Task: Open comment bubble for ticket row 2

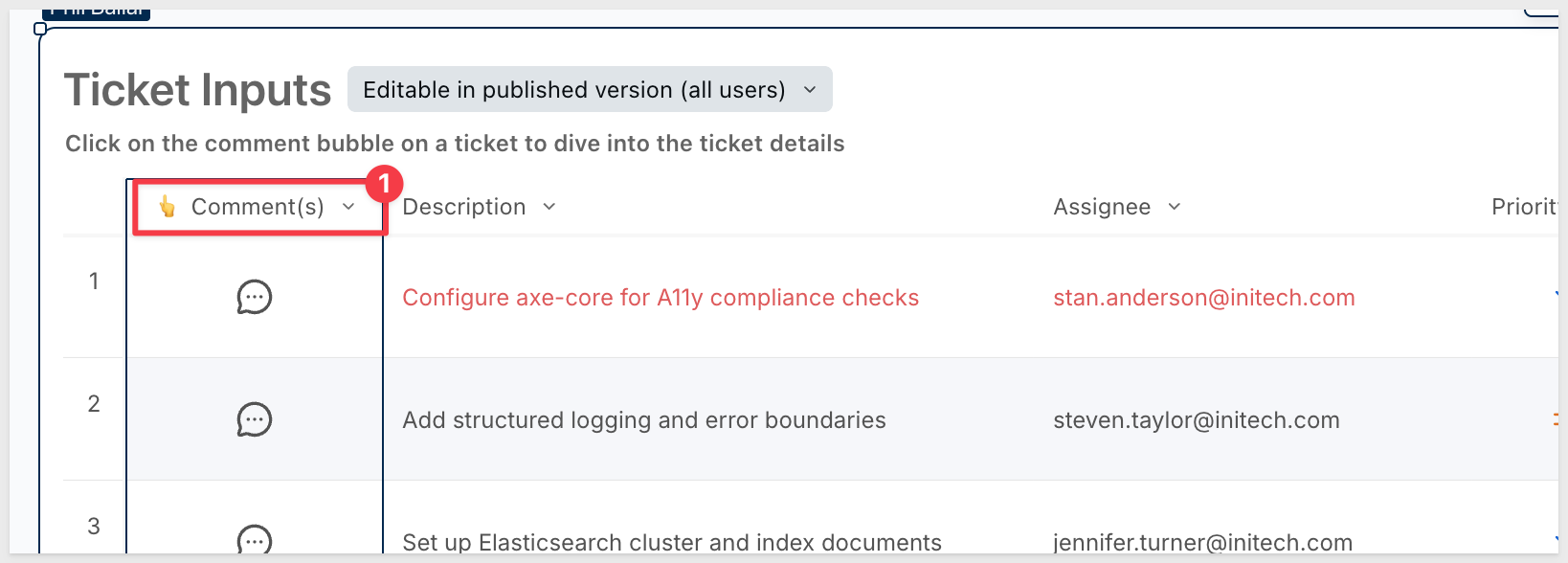Action: tap(255, 419)
